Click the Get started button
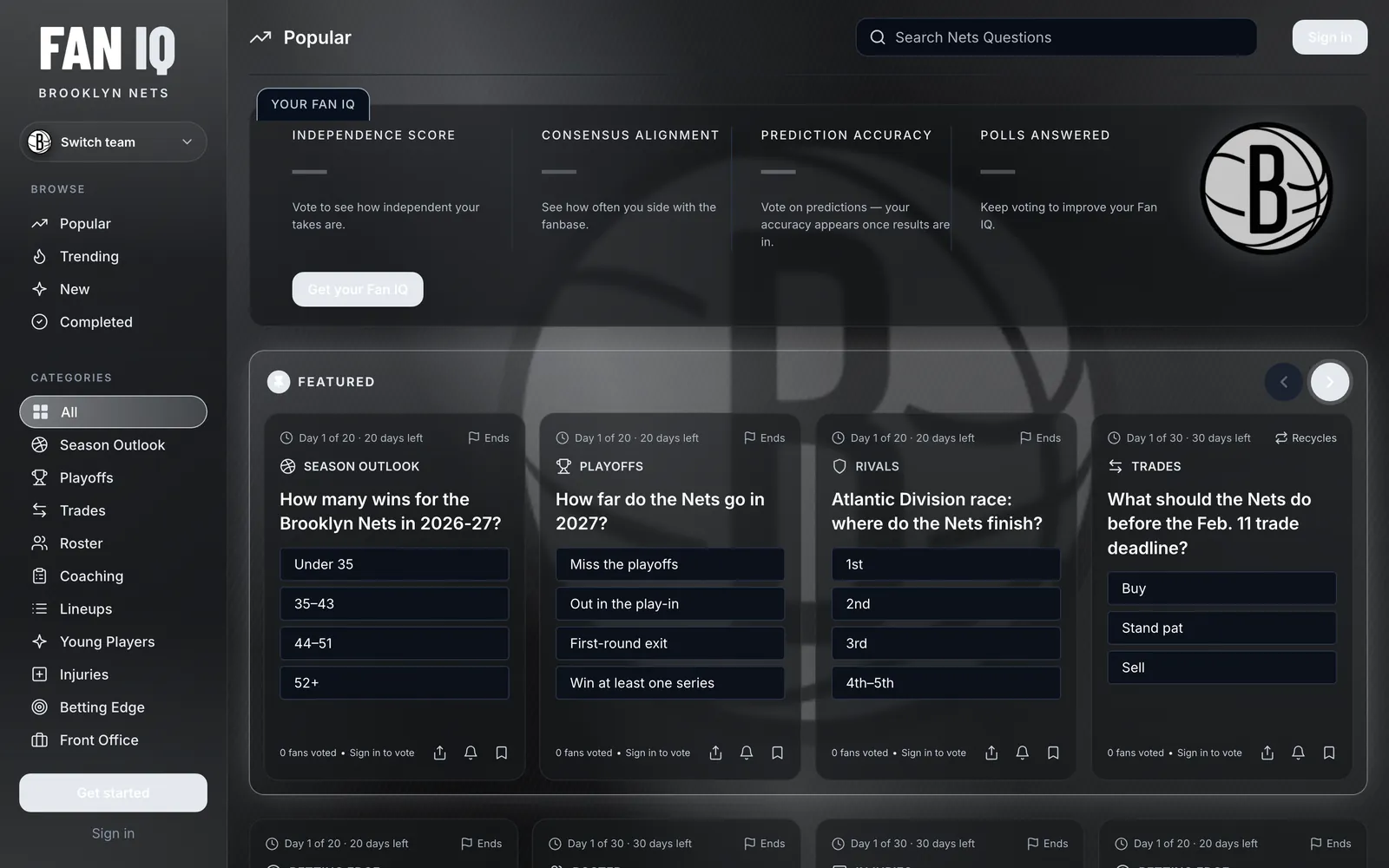The image size is (1389, 868). [113, 792]
